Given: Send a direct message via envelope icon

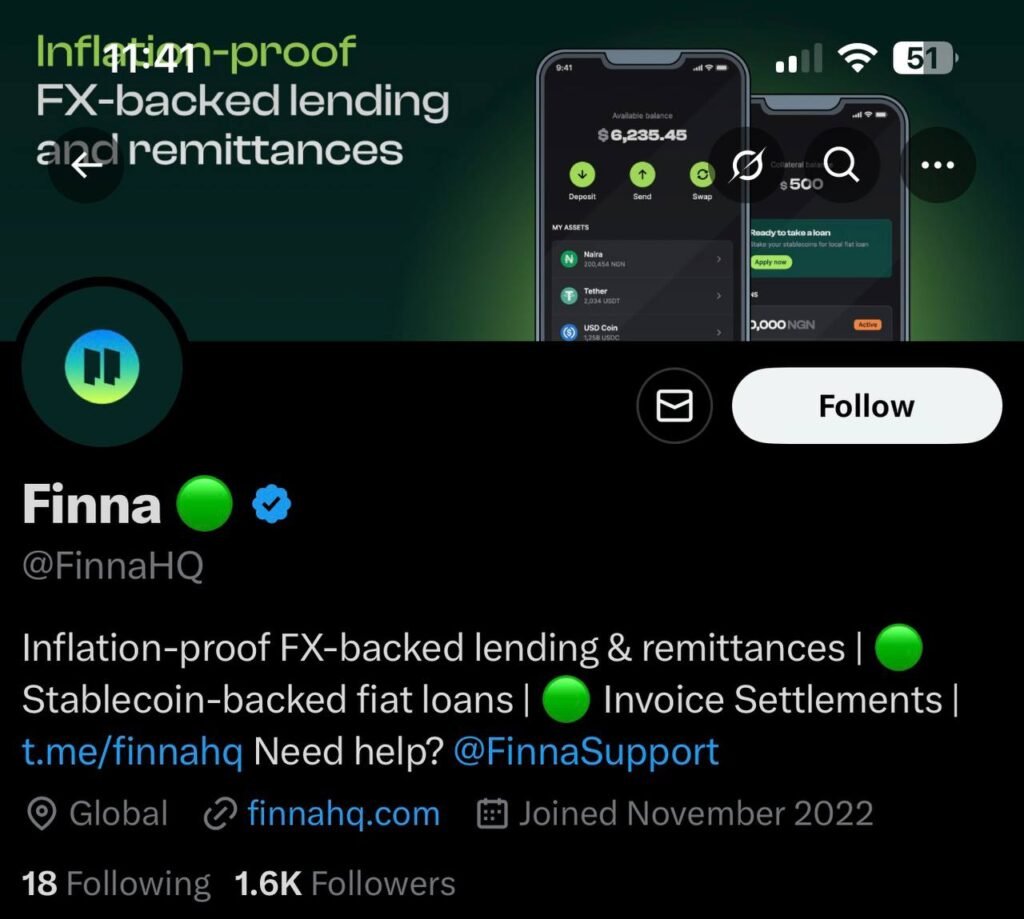Looking at the screenshot, I should click(x=674, y=406).
